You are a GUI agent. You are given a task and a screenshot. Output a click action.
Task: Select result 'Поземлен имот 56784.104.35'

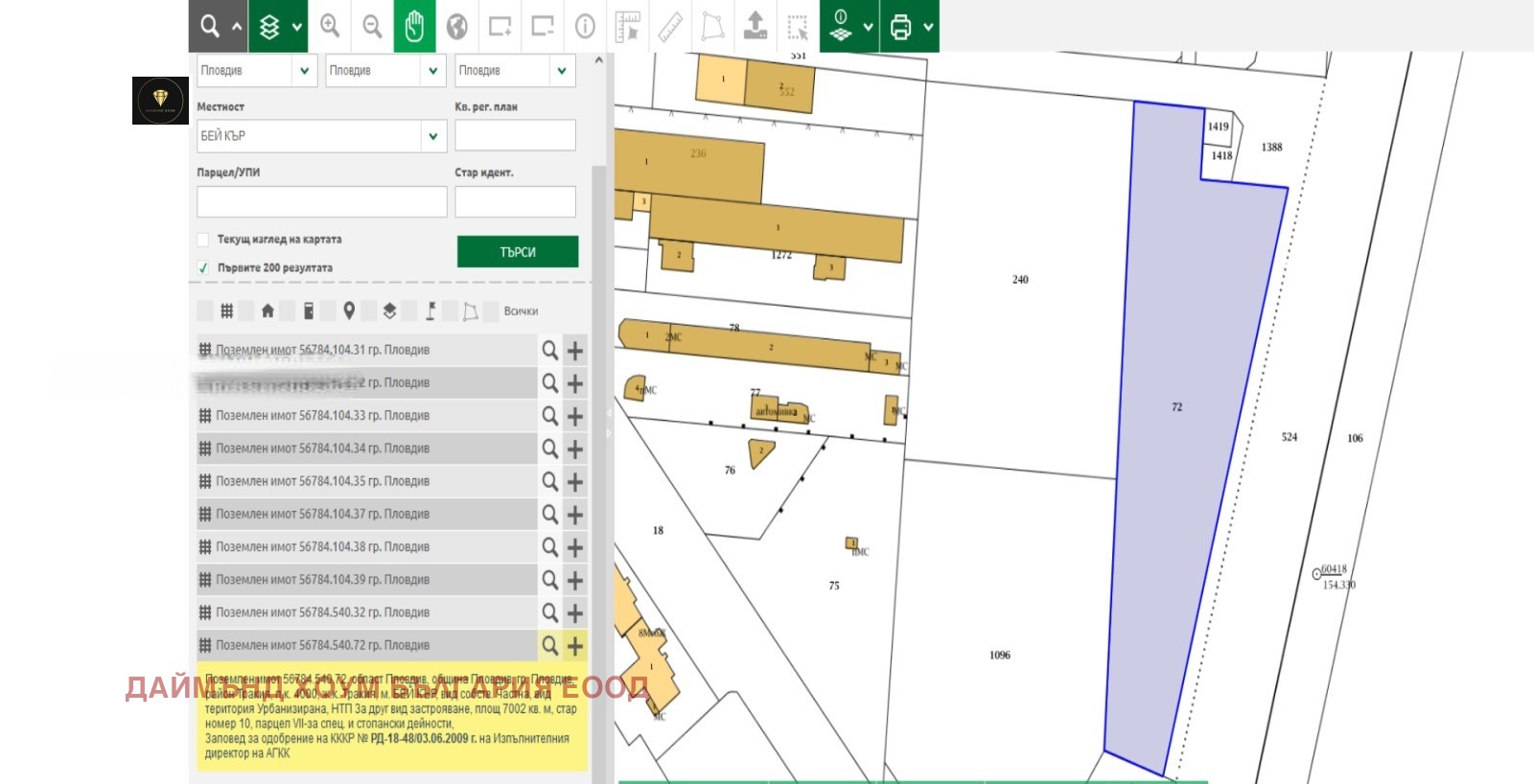tap(322, 481)
